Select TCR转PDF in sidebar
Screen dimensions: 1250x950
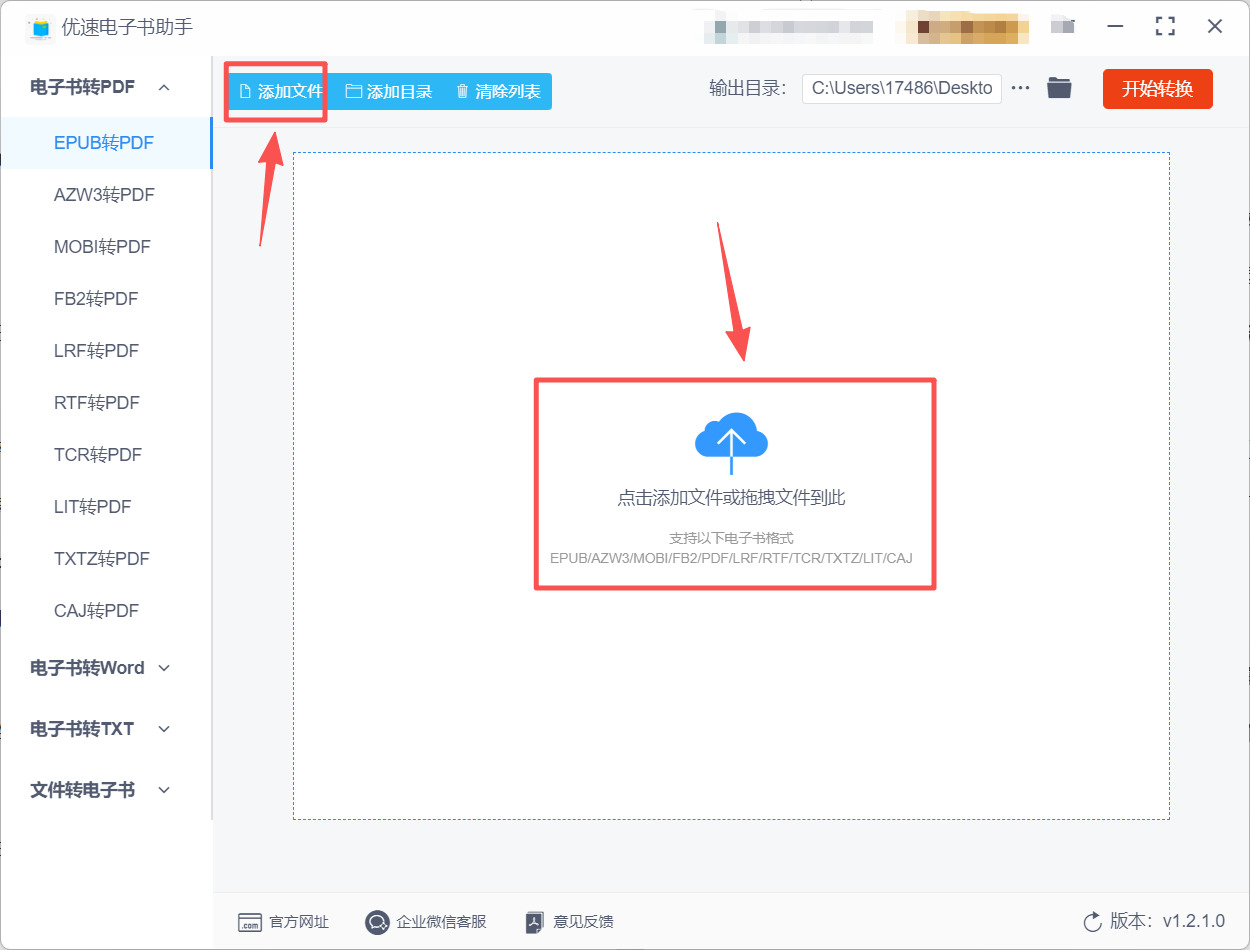98,455
